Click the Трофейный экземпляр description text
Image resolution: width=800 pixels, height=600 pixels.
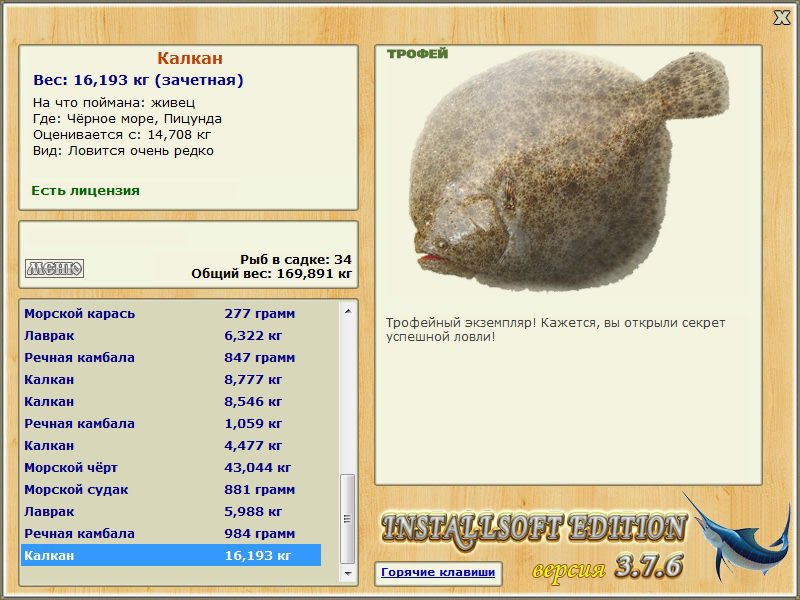555,330
